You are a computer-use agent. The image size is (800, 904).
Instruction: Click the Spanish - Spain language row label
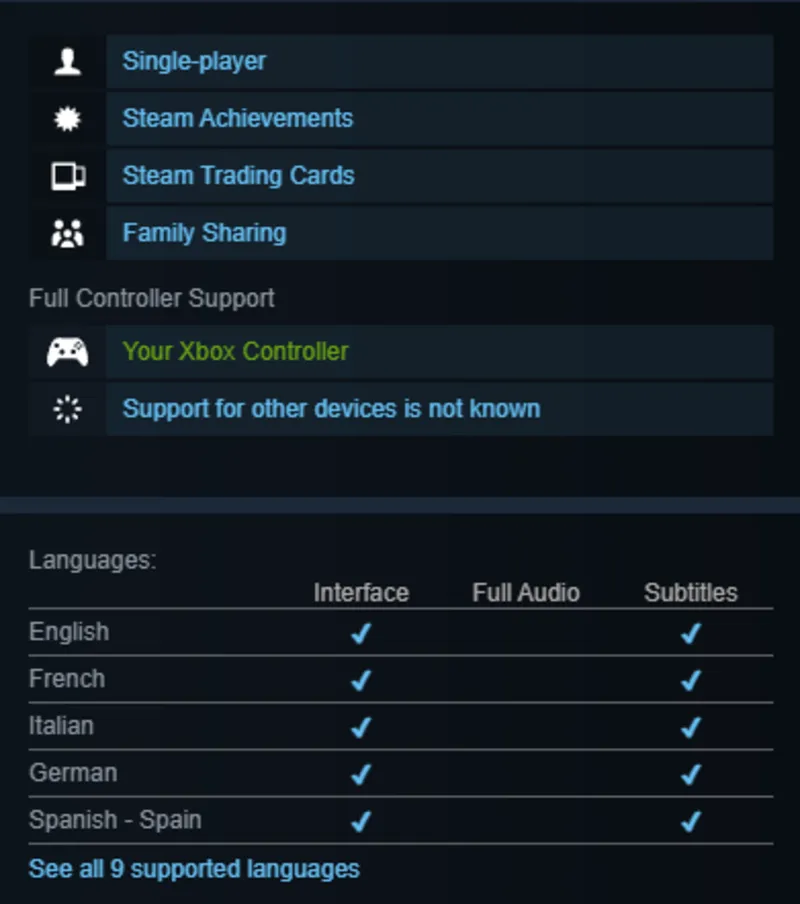(115, 820)
